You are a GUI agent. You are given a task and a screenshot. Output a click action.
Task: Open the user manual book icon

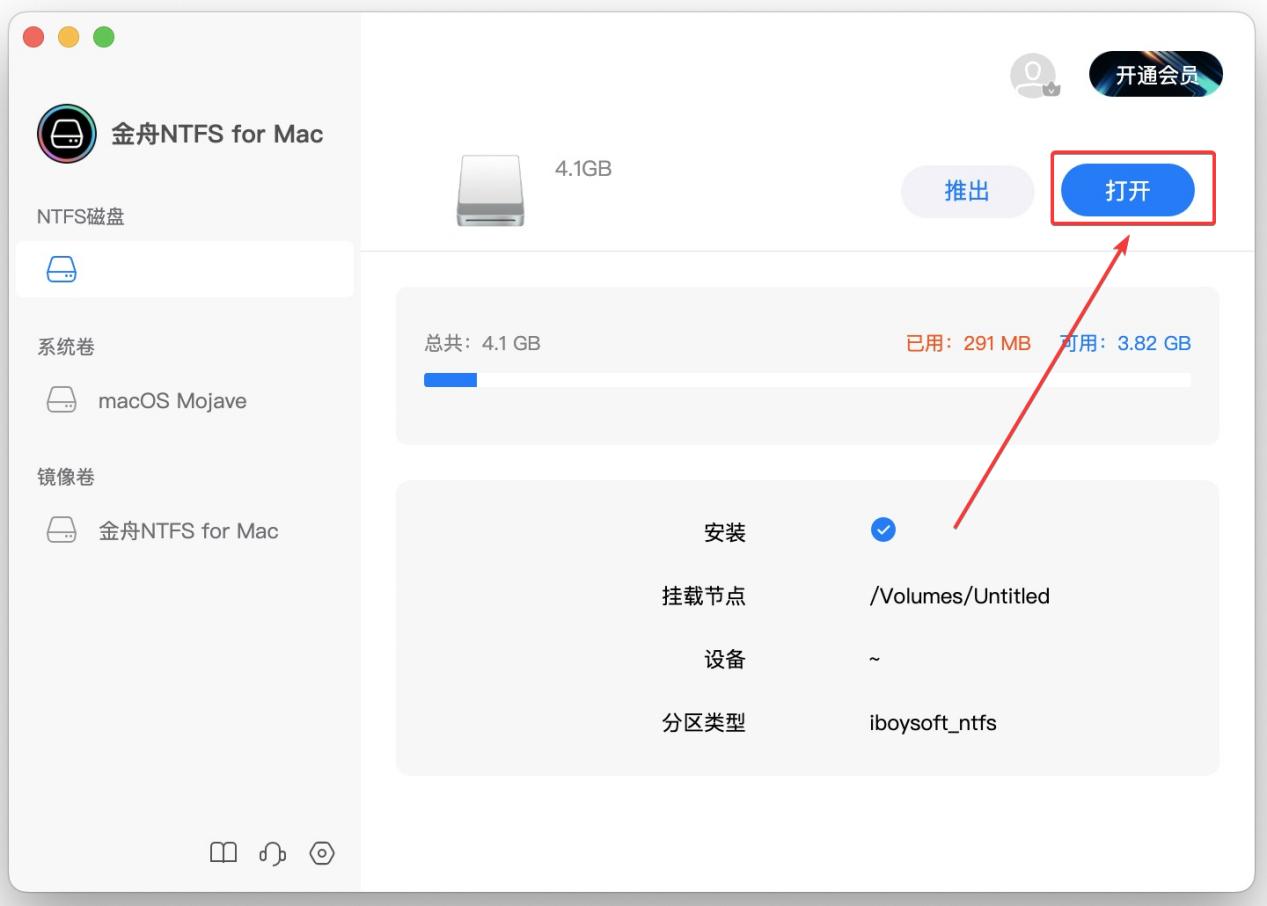[224, 853]
